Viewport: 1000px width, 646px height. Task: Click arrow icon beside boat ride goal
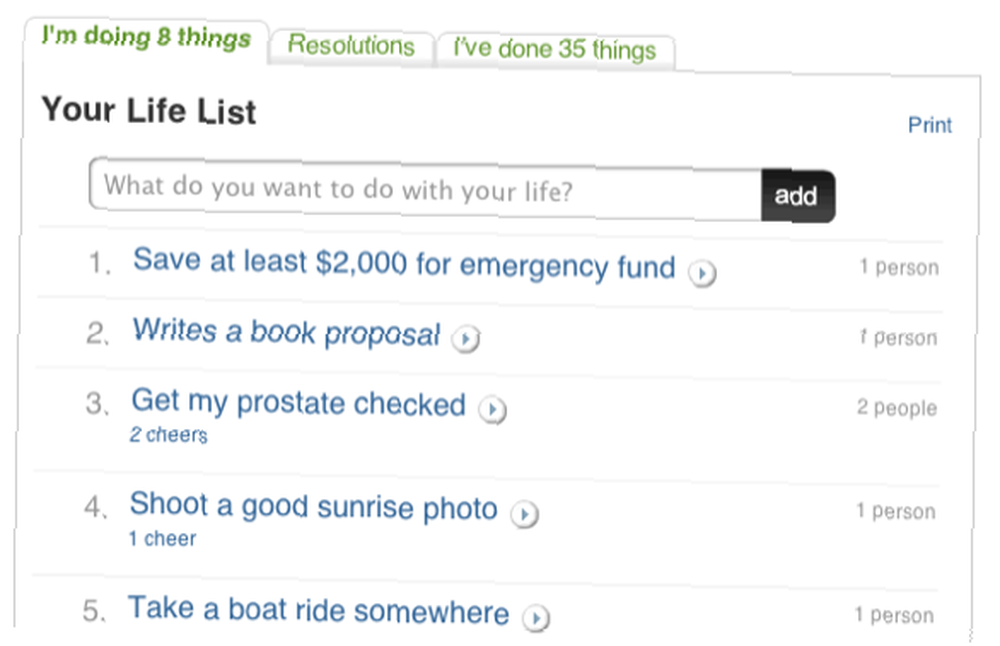[536, 617]
